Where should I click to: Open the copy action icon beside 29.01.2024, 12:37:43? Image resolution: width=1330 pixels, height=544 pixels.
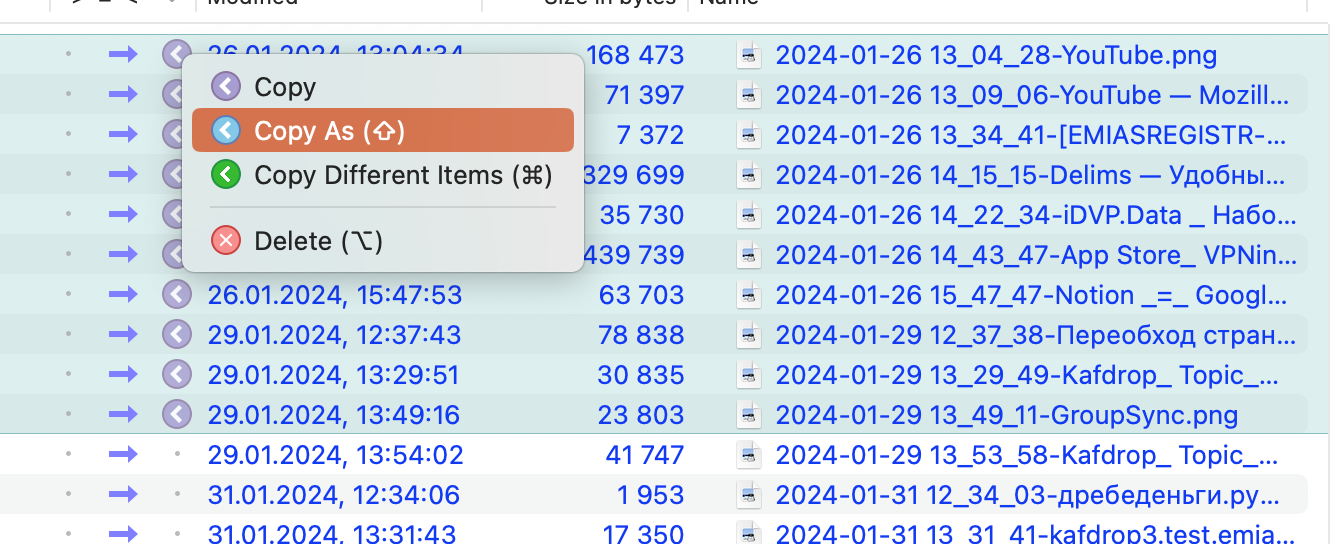point(177,334)
